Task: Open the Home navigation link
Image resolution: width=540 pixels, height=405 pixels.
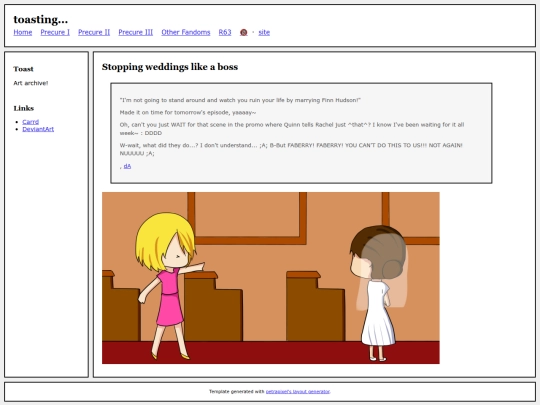Action: point(23,32)
